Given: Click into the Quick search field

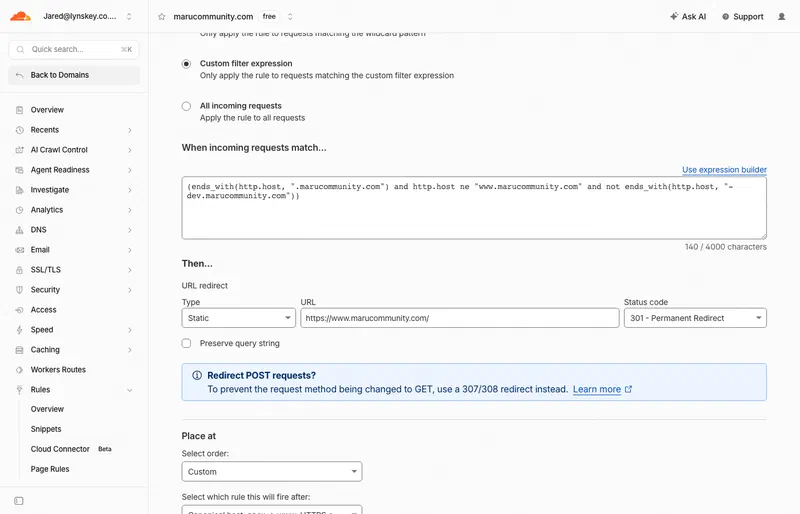Looking at the screenshot, I should pyautogui.click(x=74, y=50).
